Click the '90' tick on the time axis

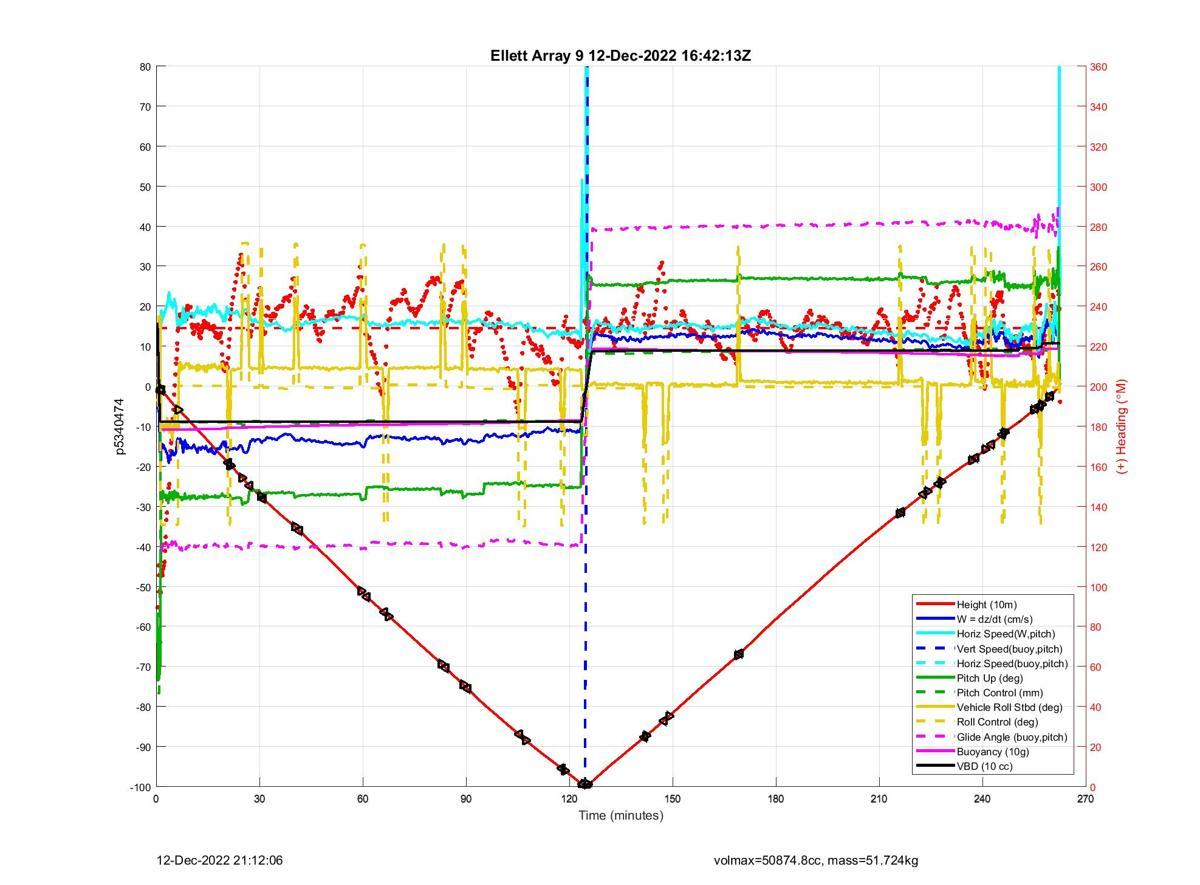(466, 799)
